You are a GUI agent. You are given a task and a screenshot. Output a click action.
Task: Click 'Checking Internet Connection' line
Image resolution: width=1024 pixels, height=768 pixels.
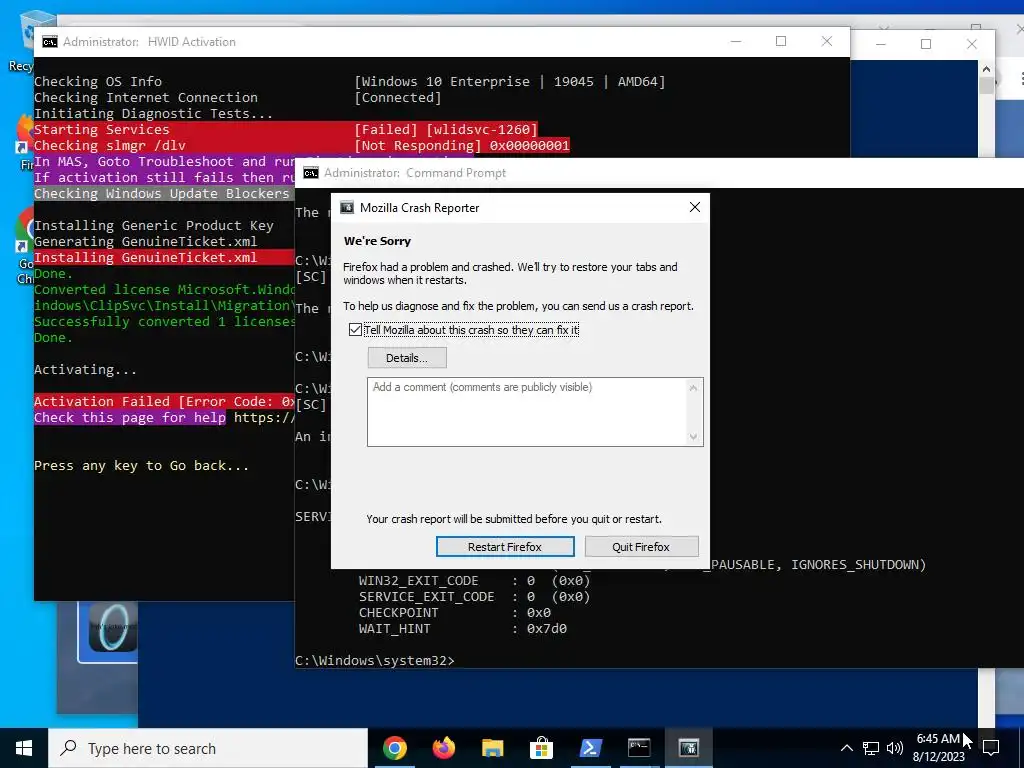pyautogui.click(x=238, y=97)
